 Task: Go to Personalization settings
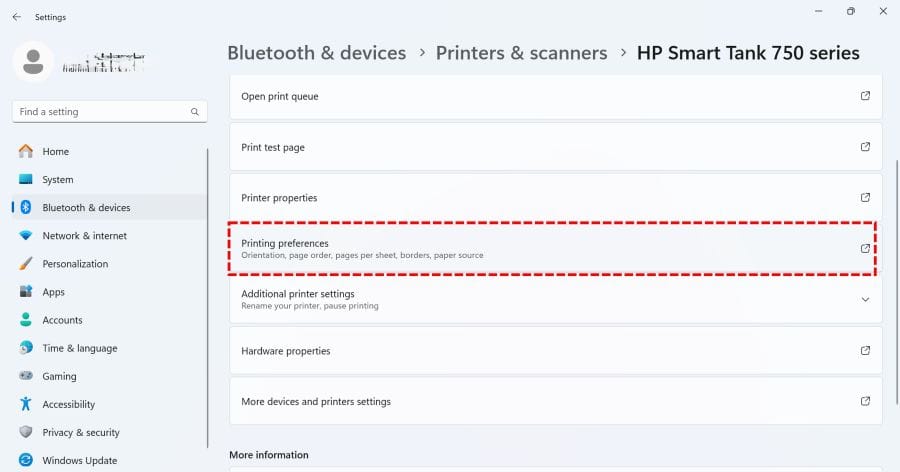tap(75, 264)
